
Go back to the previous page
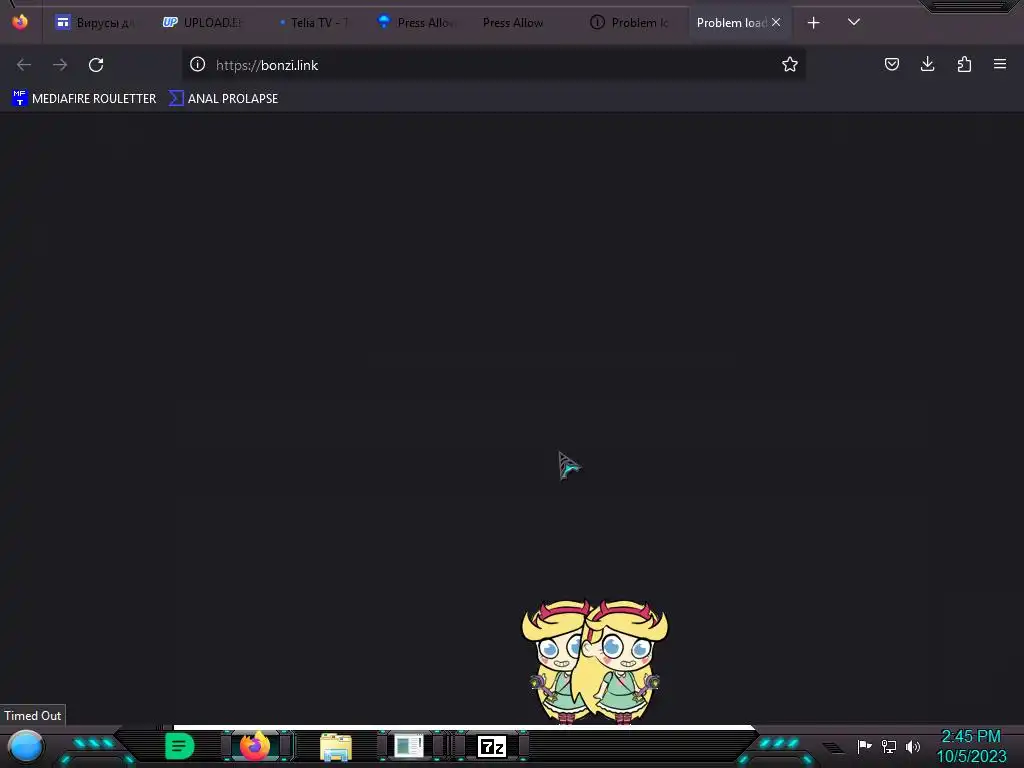click(x=24, y=65)
